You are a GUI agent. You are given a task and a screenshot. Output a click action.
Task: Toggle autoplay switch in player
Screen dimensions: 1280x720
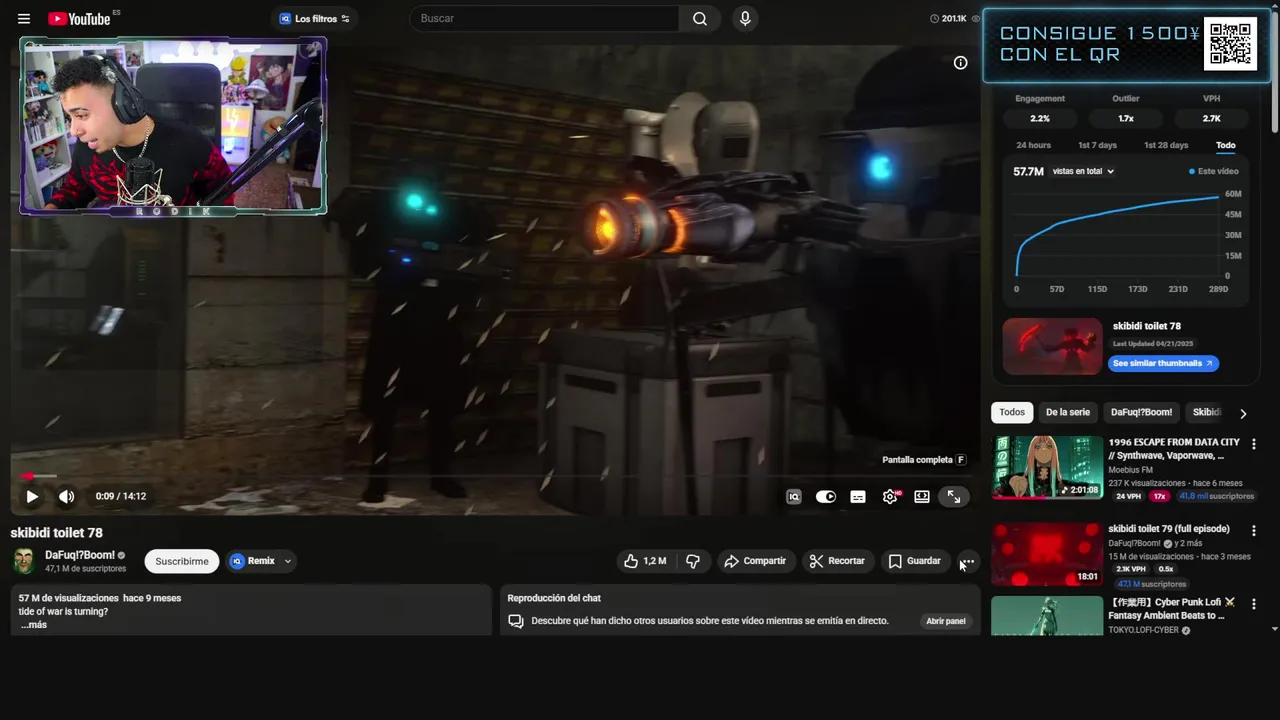click(825, 496)
